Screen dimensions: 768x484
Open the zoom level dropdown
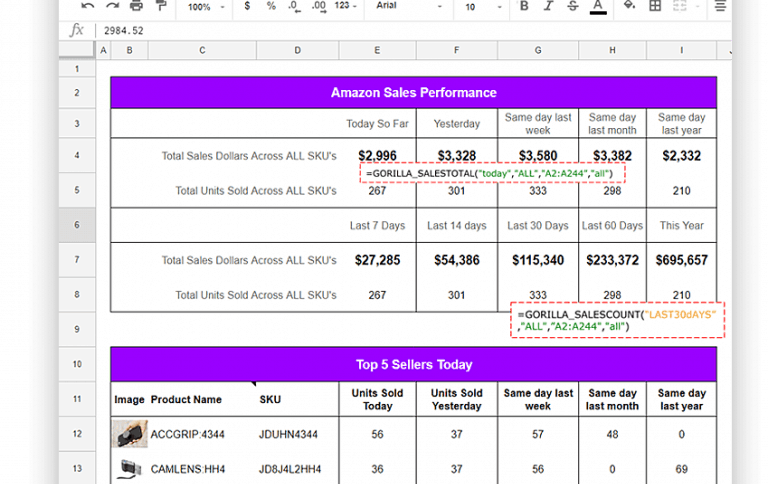pyautogui.click(x=206, y=6)
